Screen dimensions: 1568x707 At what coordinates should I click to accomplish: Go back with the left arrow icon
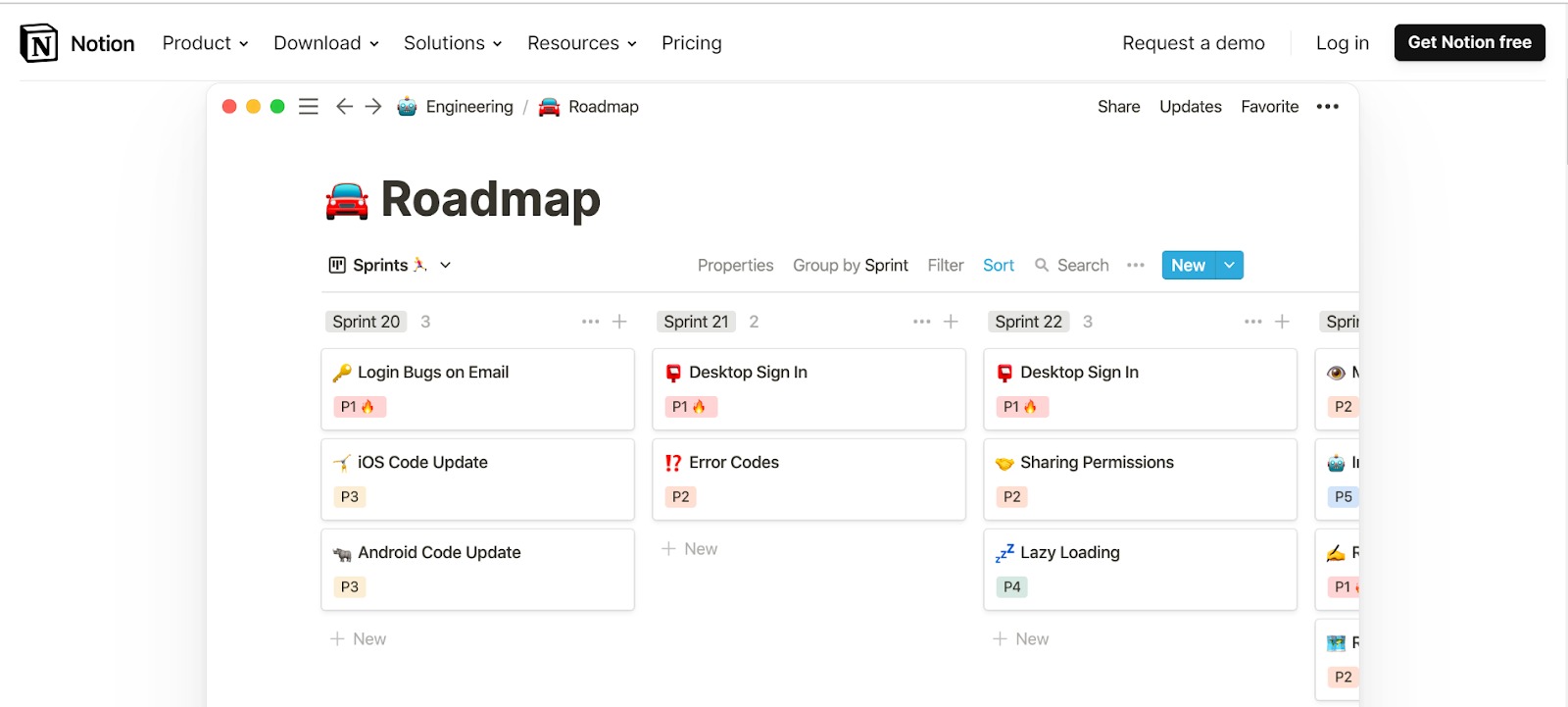point(344,106)
